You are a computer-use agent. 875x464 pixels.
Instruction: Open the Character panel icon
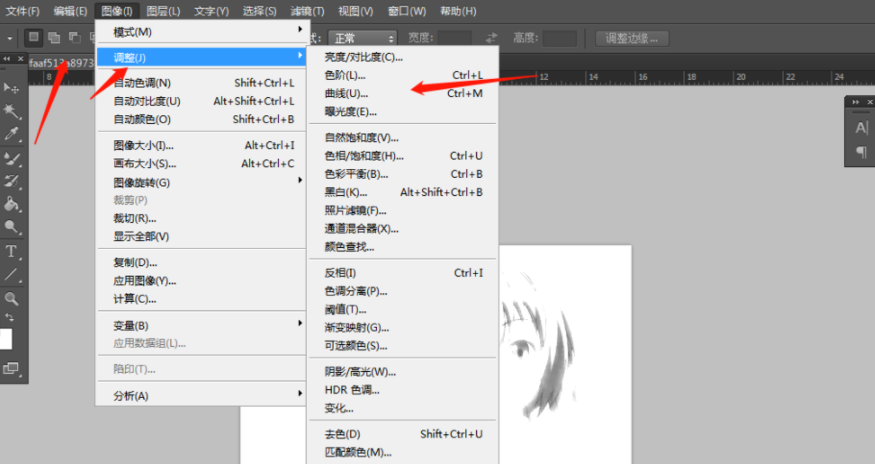tap(861, 128)
